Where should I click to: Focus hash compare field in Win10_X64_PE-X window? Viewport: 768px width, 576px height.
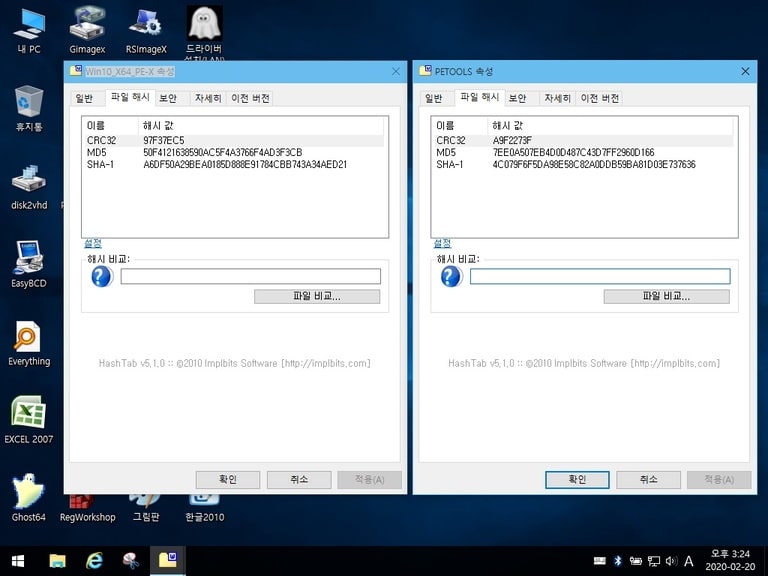(x=250, y=276)
